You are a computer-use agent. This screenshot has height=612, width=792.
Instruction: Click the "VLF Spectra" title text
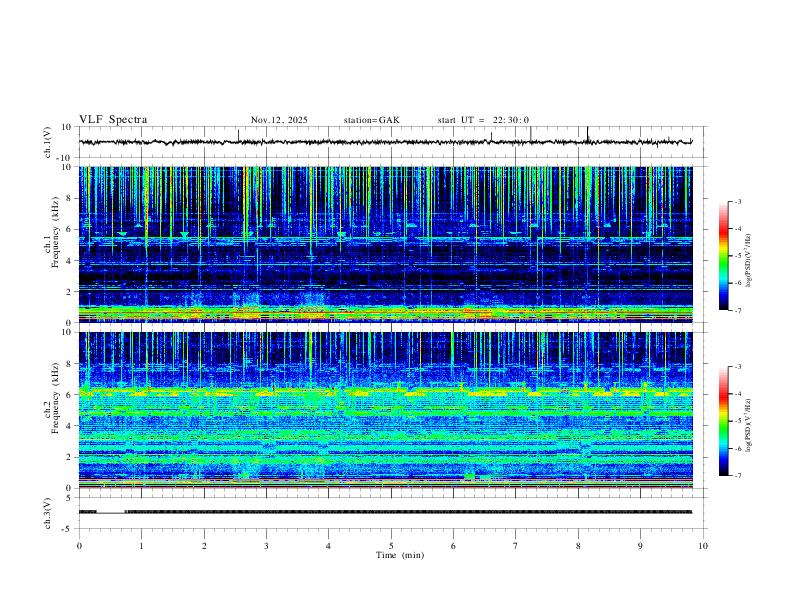click(113, 120)
